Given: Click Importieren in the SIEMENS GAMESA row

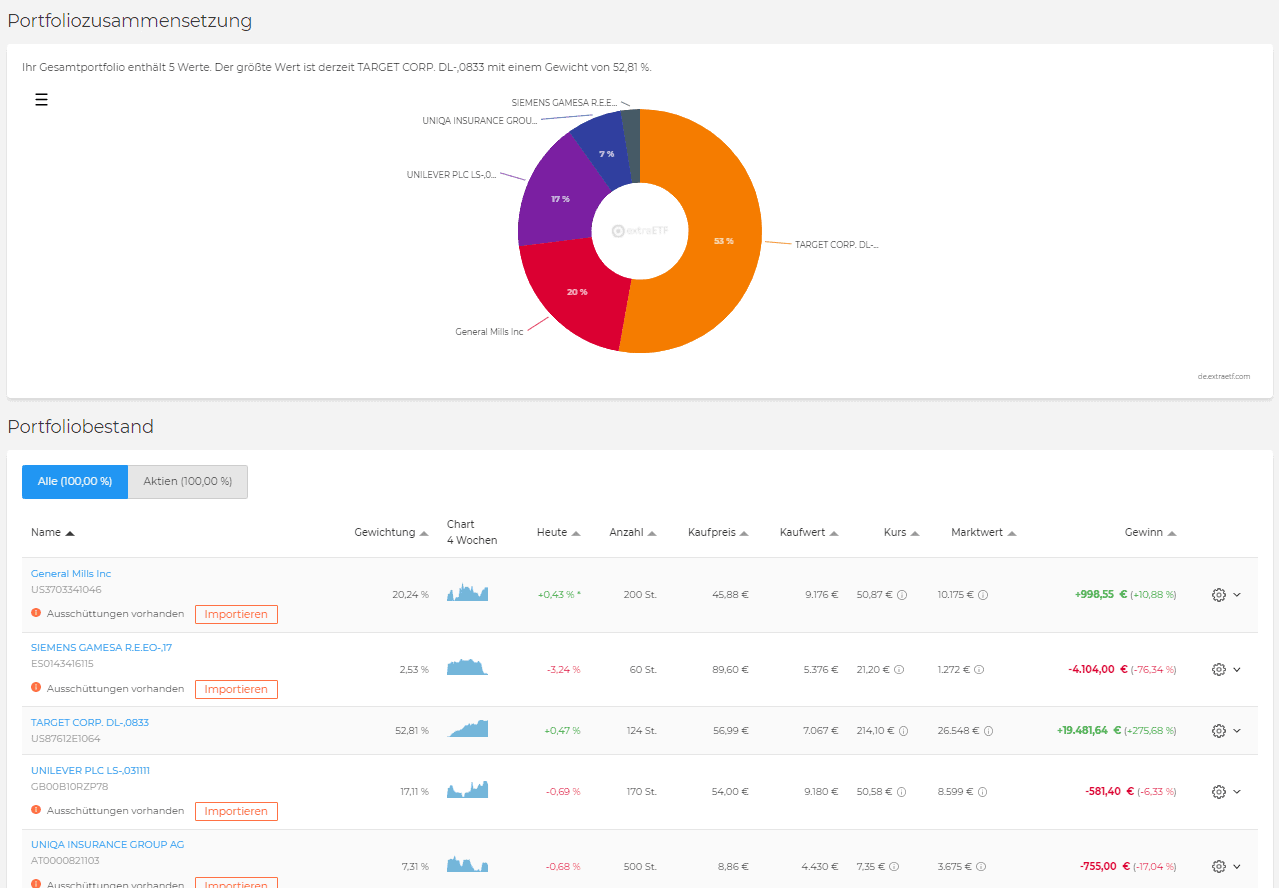Looking at the screenshot, I should click(x=236, y=689).
